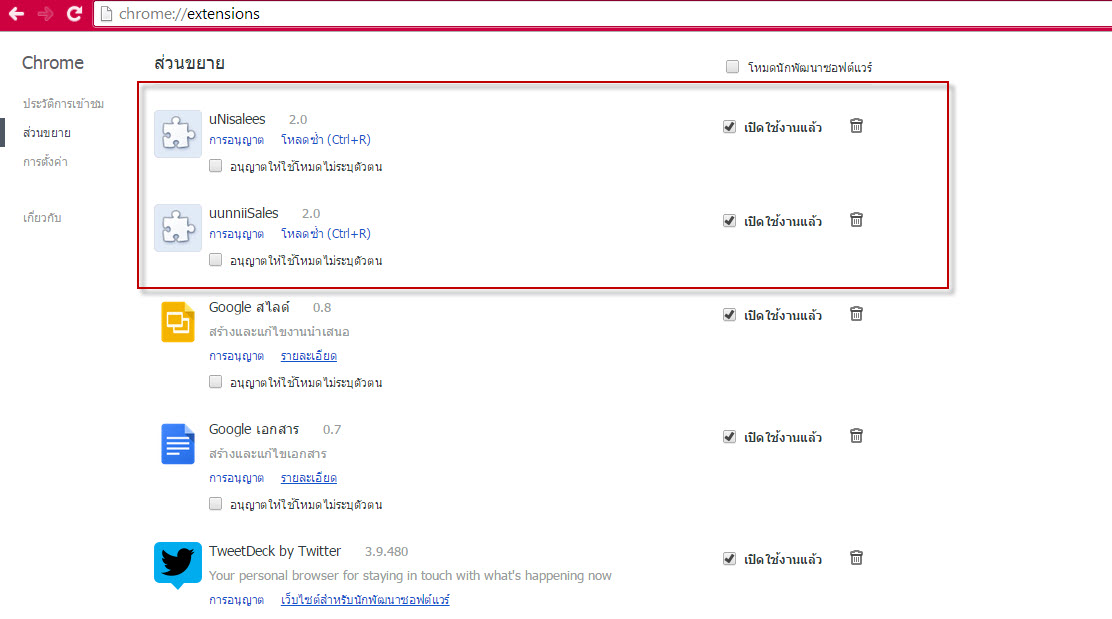Enable developer mode checkbox
The width and height of the screenshot is (1112, 619).
tap(733, 67)
